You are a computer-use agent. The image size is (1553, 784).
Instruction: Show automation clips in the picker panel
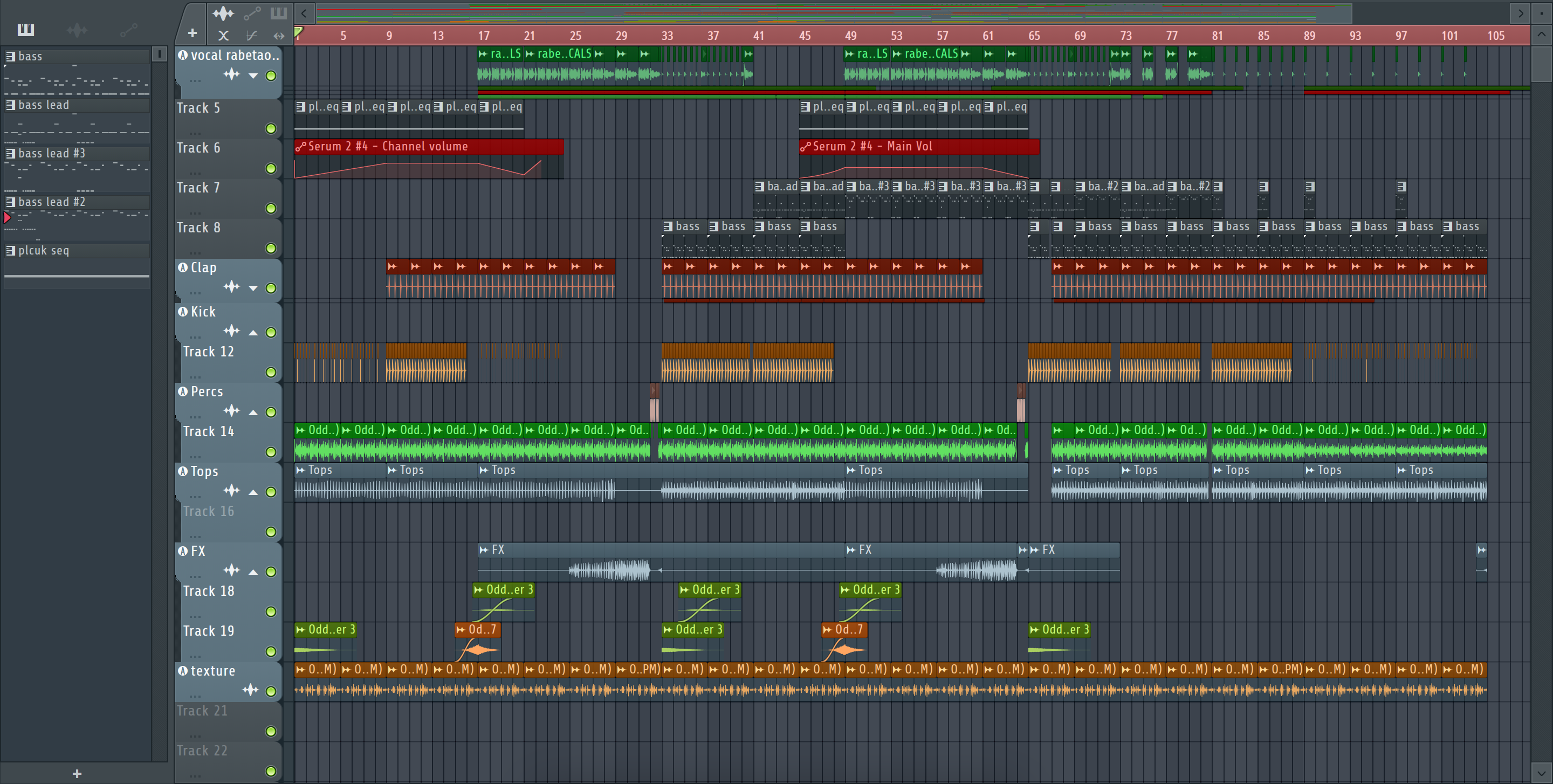(x=128, y=29)
